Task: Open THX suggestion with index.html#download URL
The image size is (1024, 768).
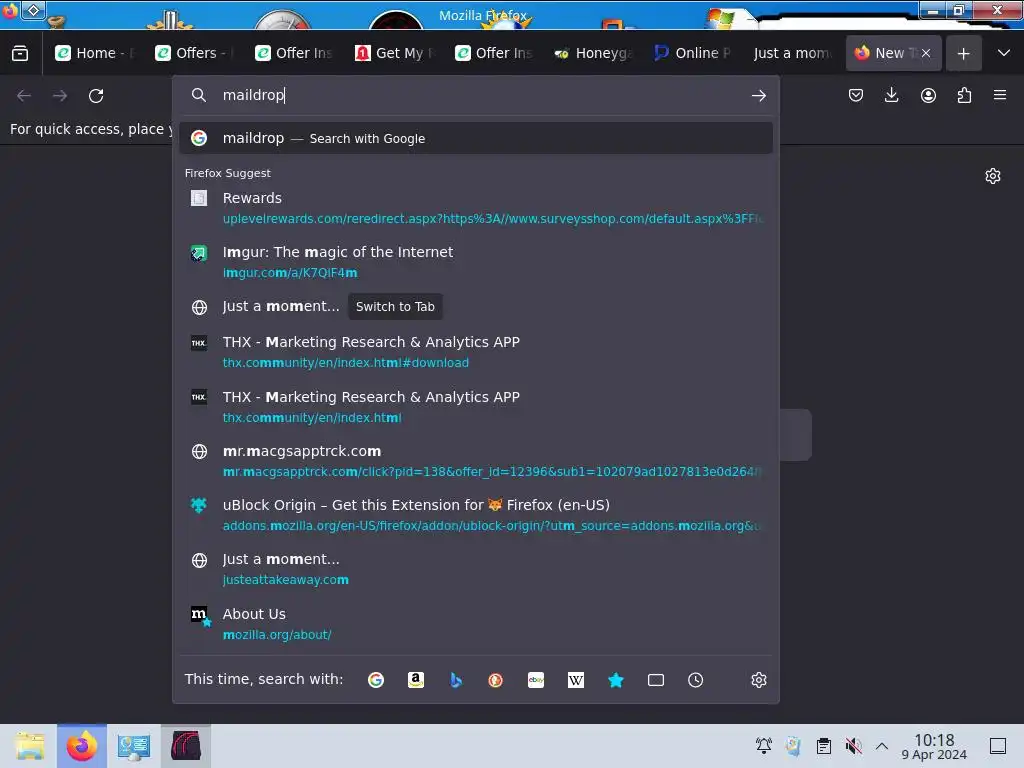Action: (x=476, y=352)
